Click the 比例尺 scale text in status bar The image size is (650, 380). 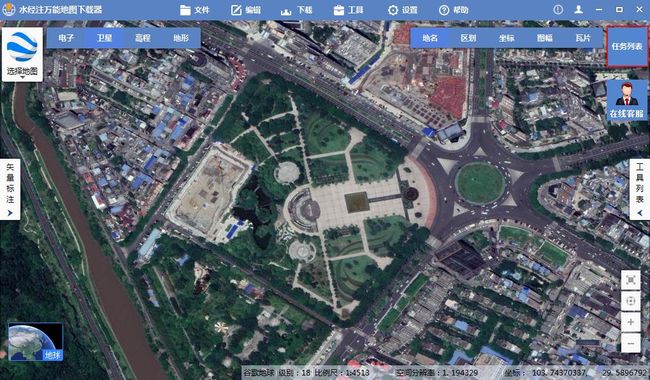tap(342, 373)
